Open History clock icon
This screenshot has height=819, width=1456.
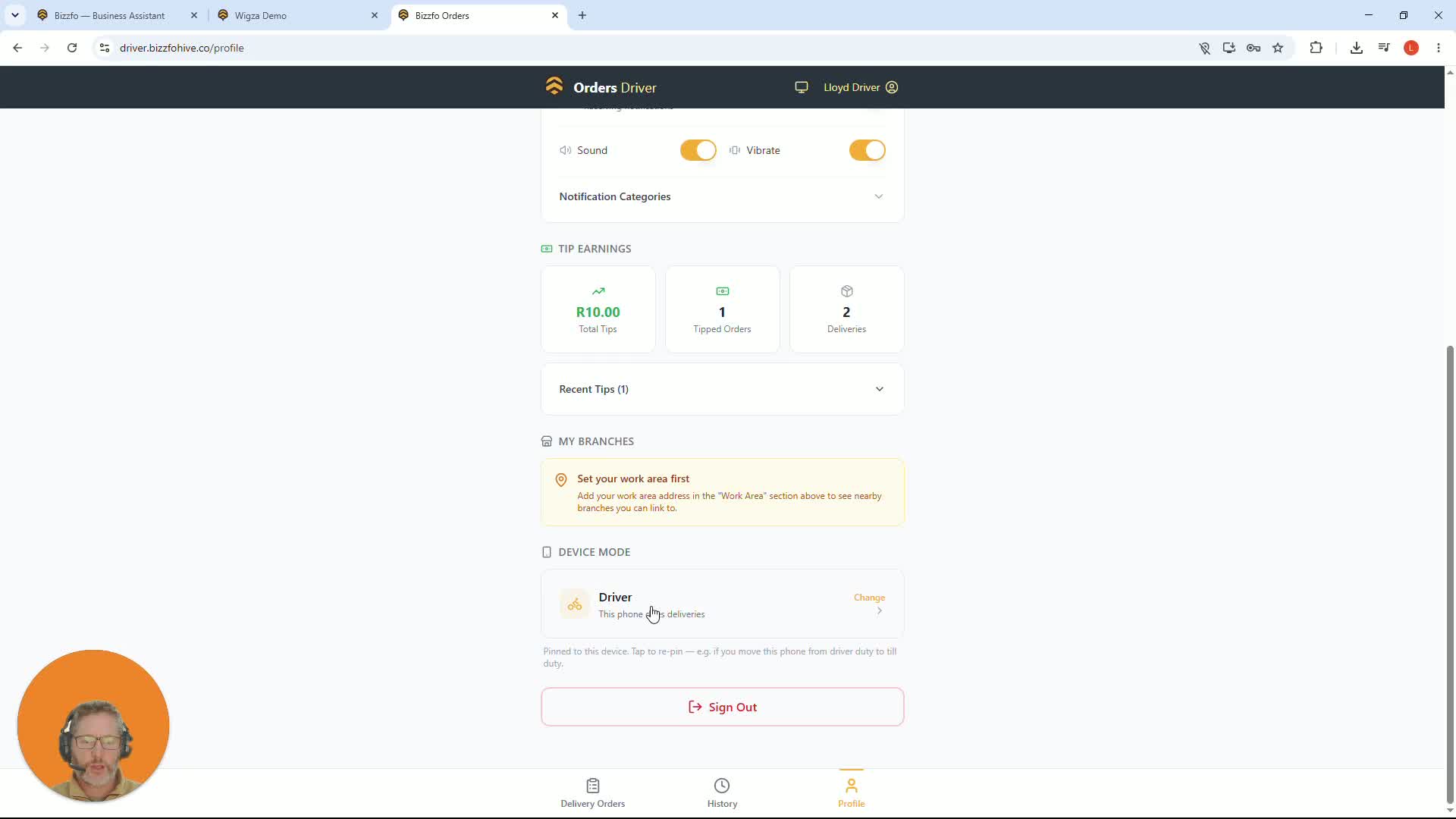coord(722,786)
